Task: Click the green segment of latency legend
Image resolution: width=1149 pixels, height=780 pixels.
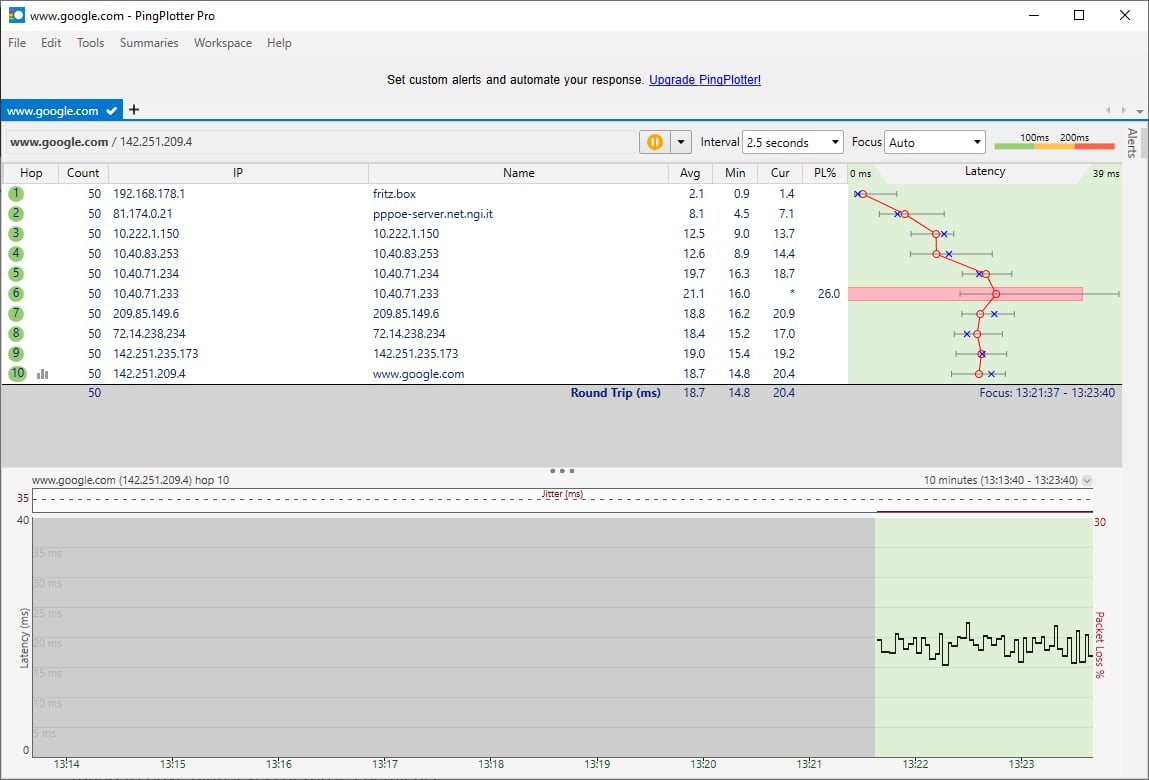Action: 1013,147
